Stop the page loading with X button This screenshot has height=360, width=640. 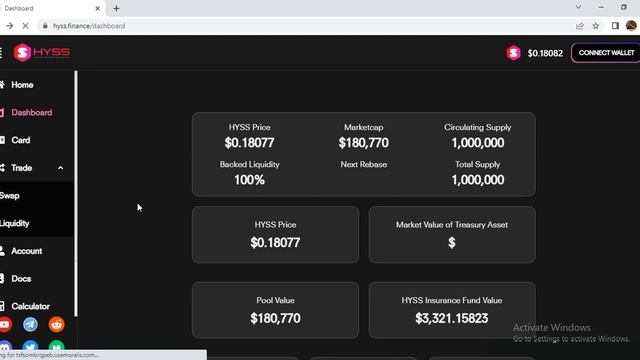pyautogui.click(x=25, y=26)
